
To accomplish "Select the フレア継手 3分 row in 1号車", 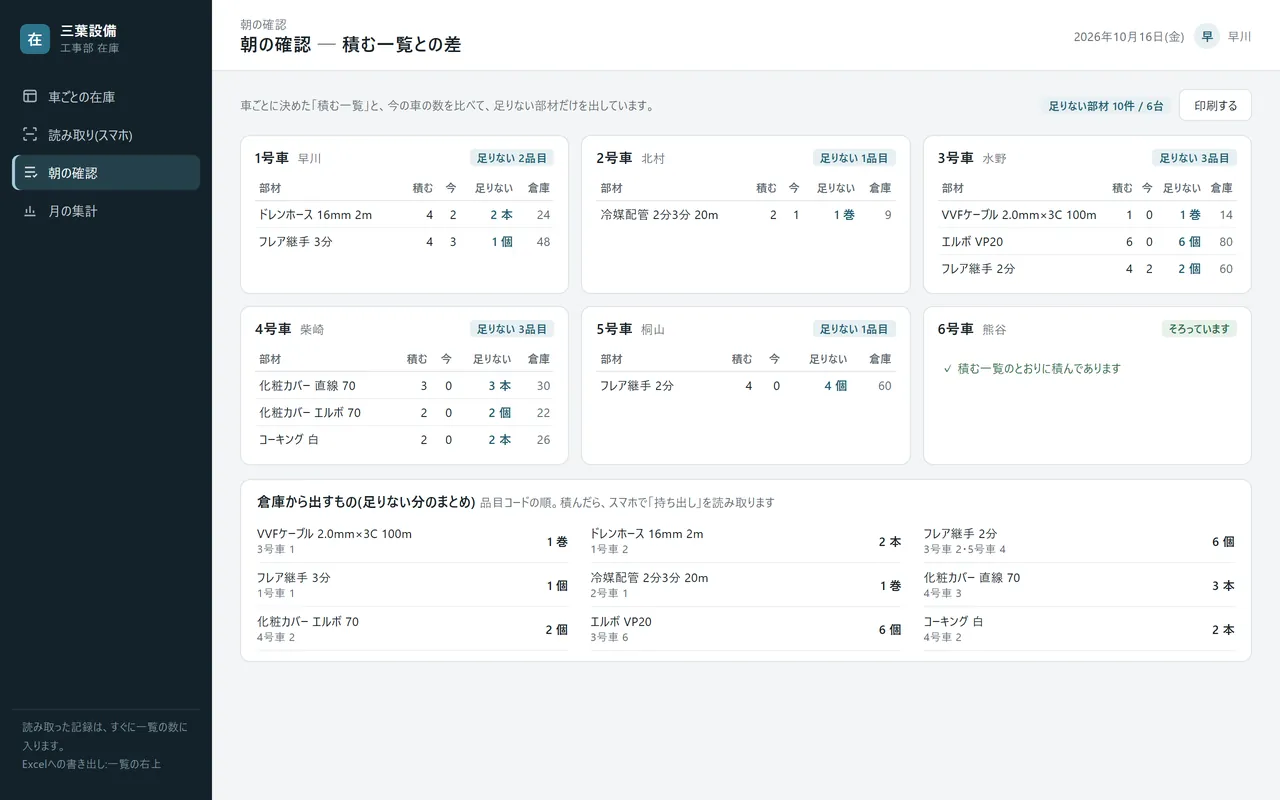I will pyautogui.click(x=404, y=242).
